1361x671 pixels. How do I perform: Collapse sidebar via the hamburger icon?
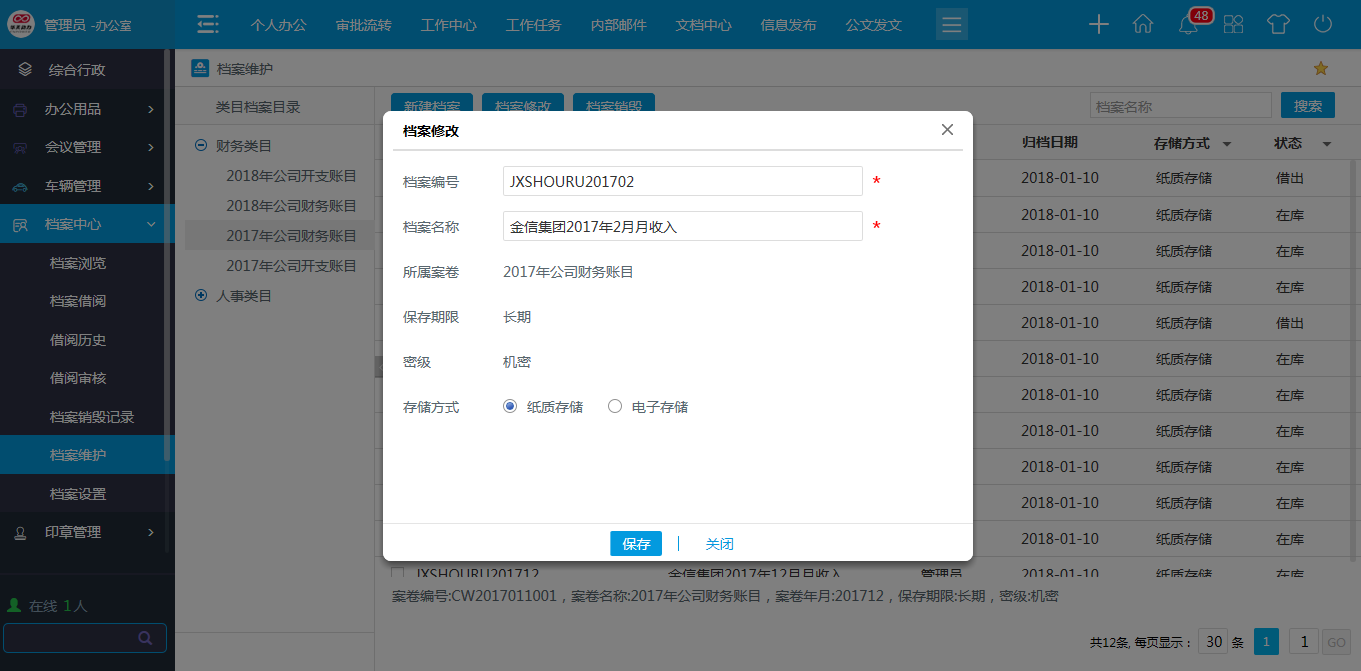click(207, 24)
